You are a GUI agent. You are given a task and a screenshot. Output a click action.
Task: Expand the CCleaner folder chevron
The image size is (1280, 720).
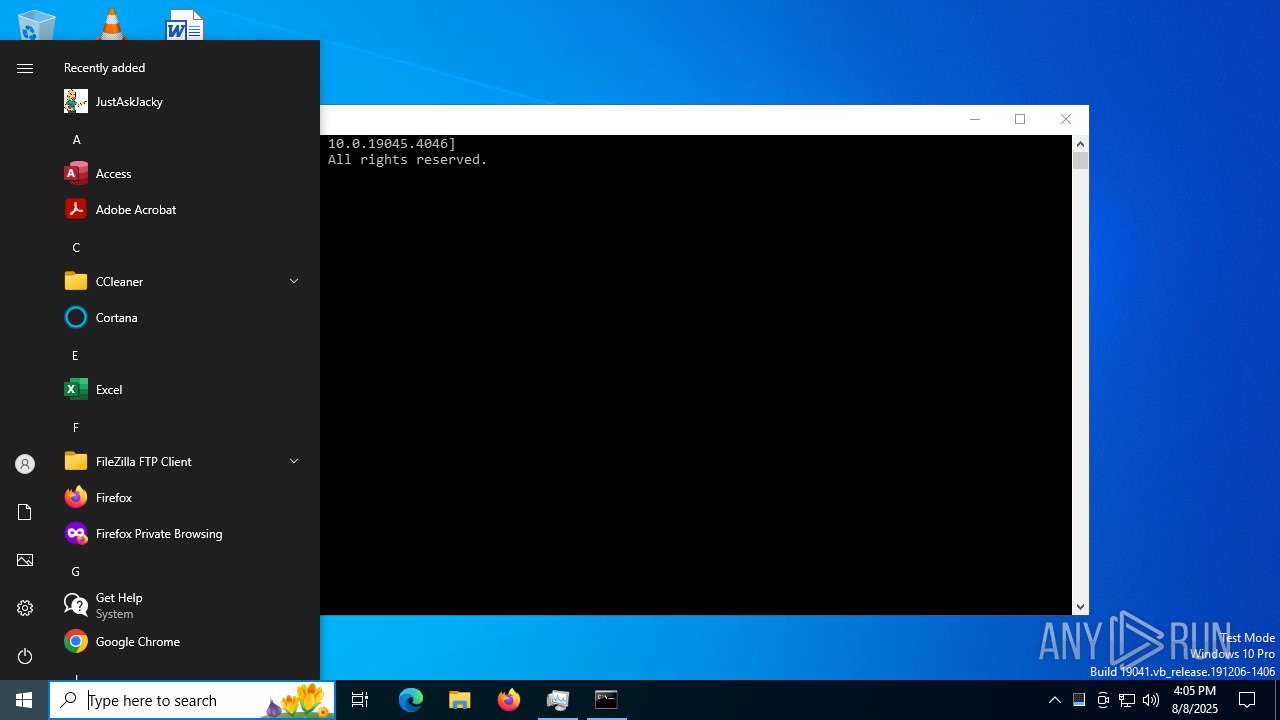[x=294, y=281]
